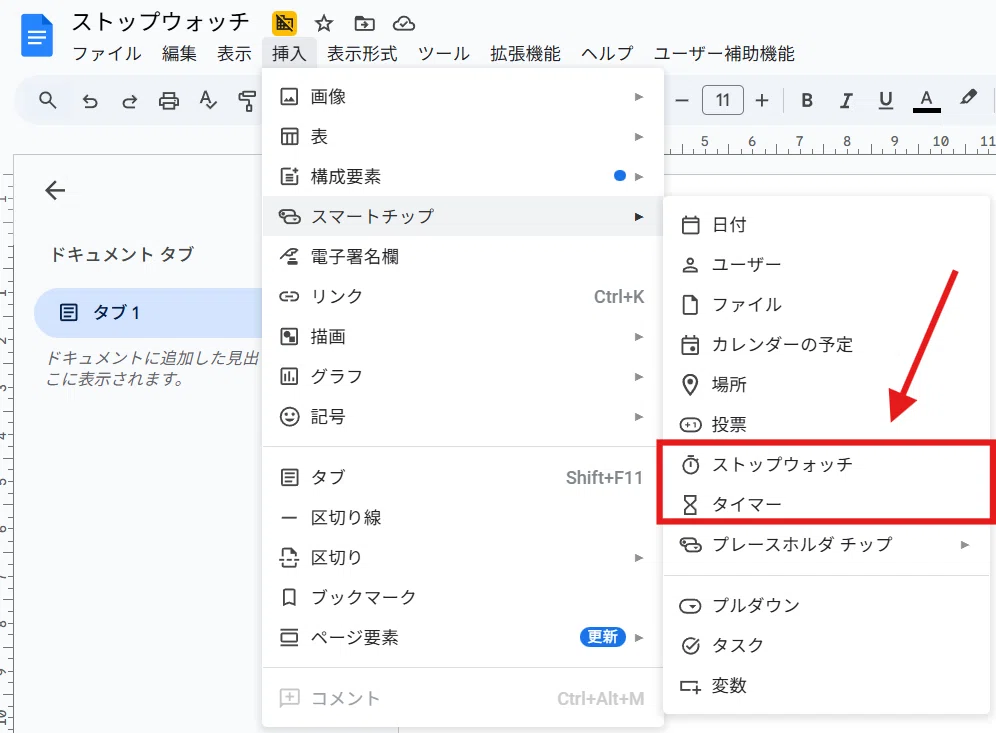Open the ファイル menu

107,54
